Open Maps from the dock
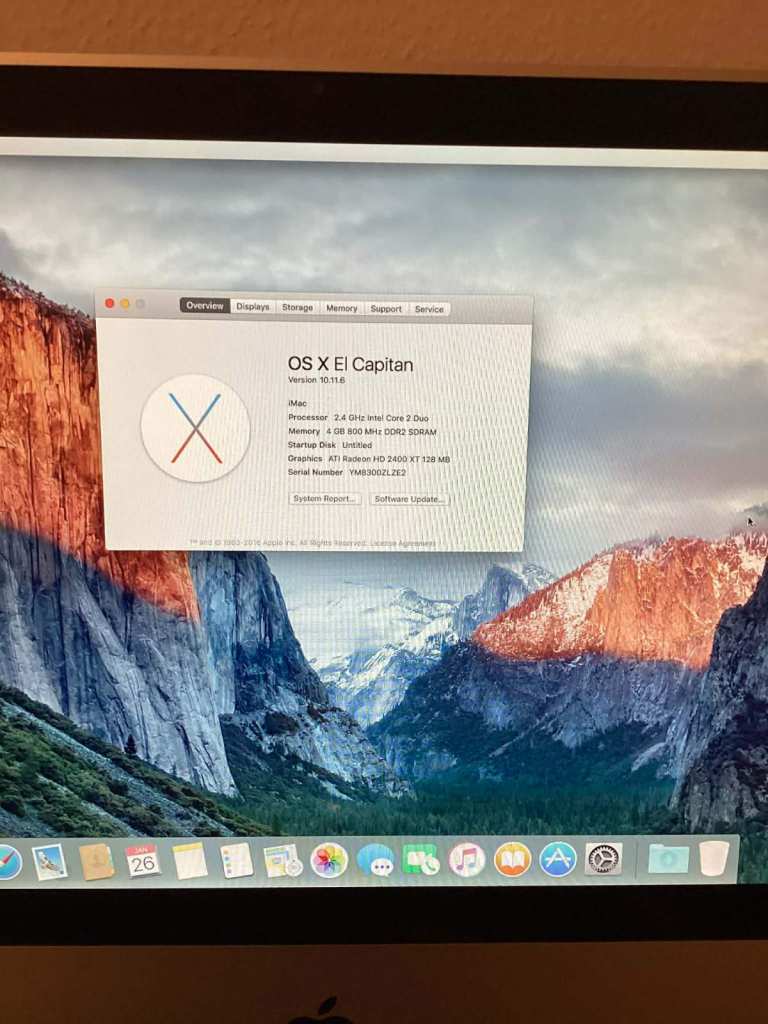The image size is (768, 1024). 283,861
